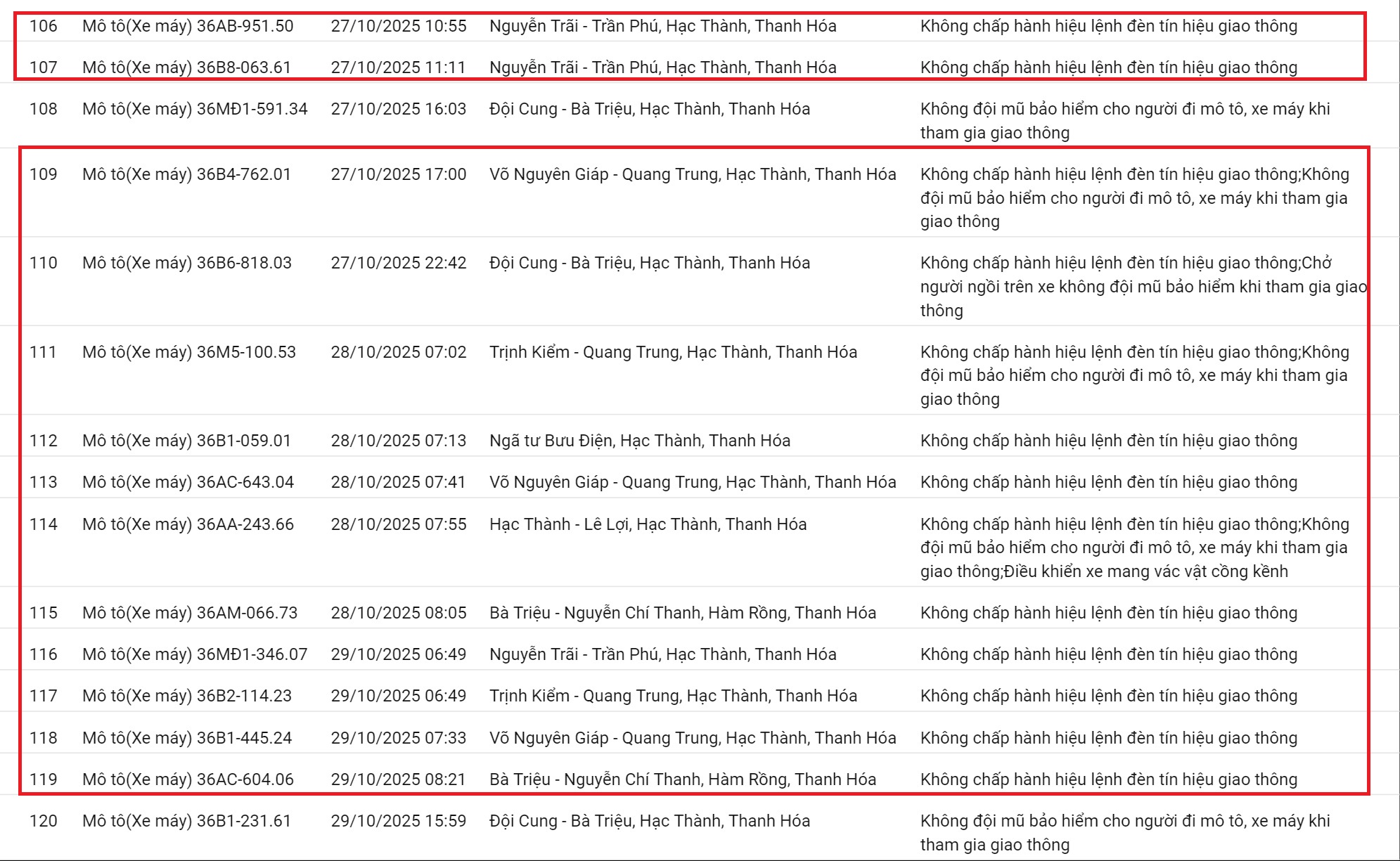Click location Trịnh Kiểm - Quang Trung row 111
The width and height of the screenshot is (1400, 861).
(672, 352)
